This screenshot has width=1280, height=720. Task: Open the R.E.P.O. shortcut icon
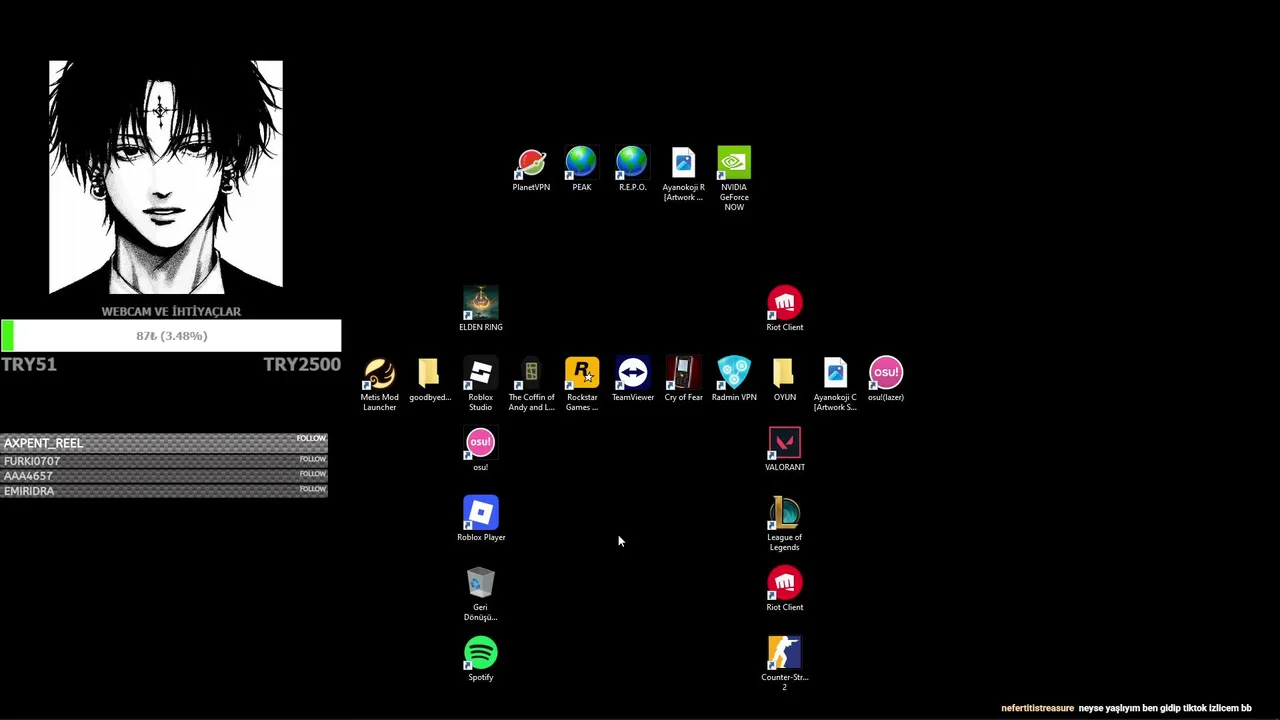(x=632, y=169)
